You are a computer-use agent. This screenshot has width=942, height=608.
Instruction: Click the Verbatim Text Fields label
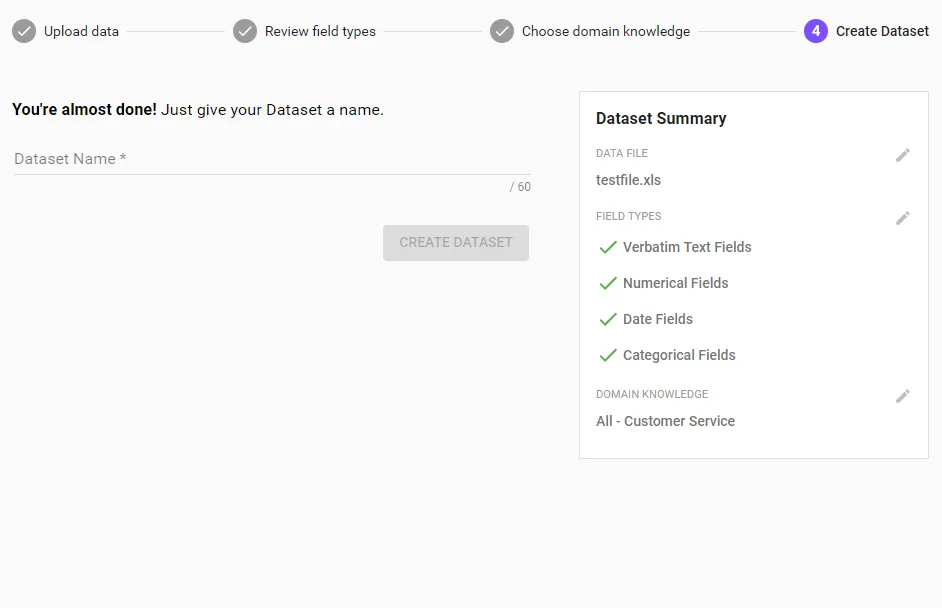[687, 247]
